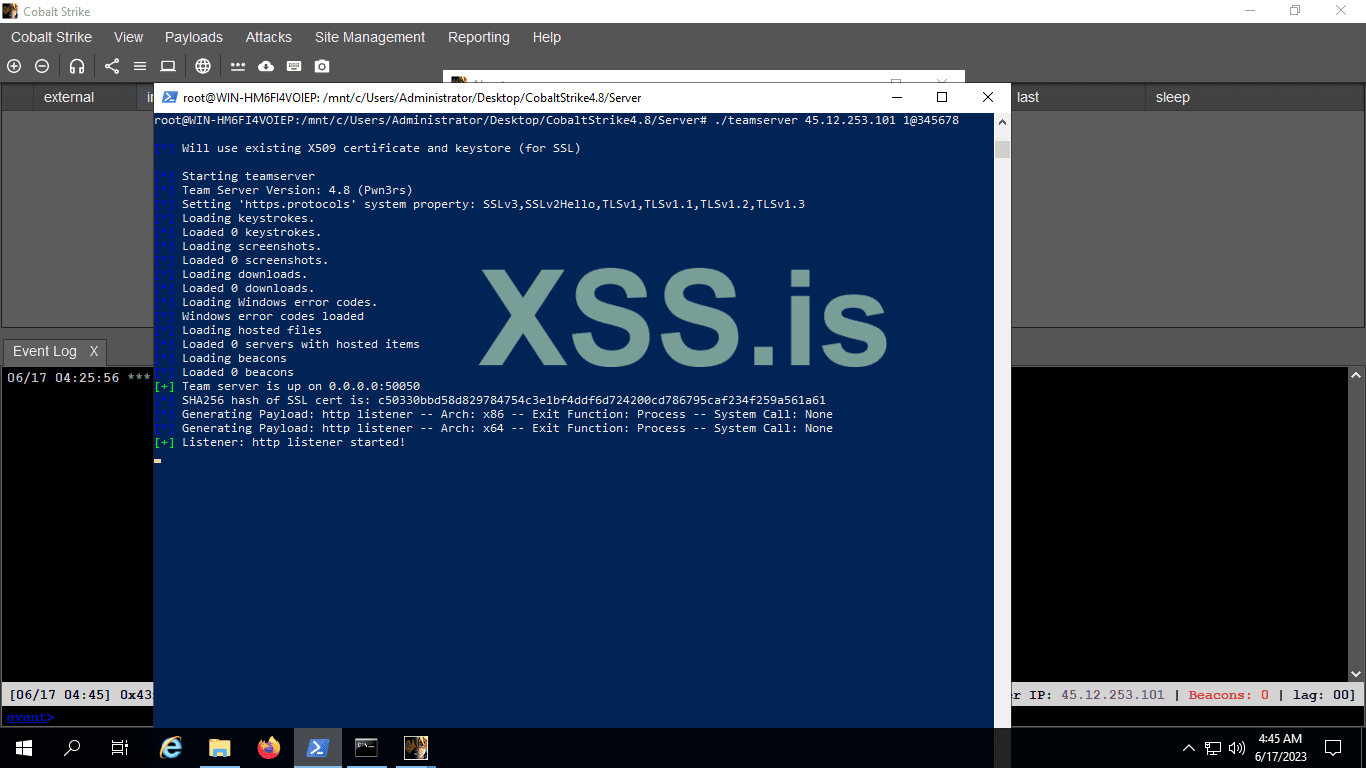Image resolution: width=1366 pixels, height=768 pixels.
Task: Click the PowerShell icon in terminal title bar
Action: 170,97
